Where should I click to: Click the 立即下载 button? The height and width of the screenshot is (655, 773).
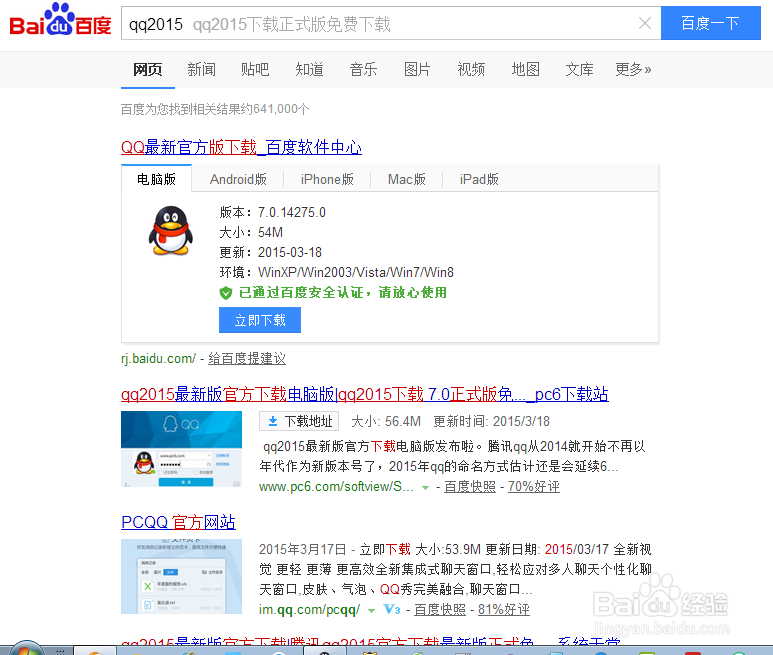(x=260, y=320)
